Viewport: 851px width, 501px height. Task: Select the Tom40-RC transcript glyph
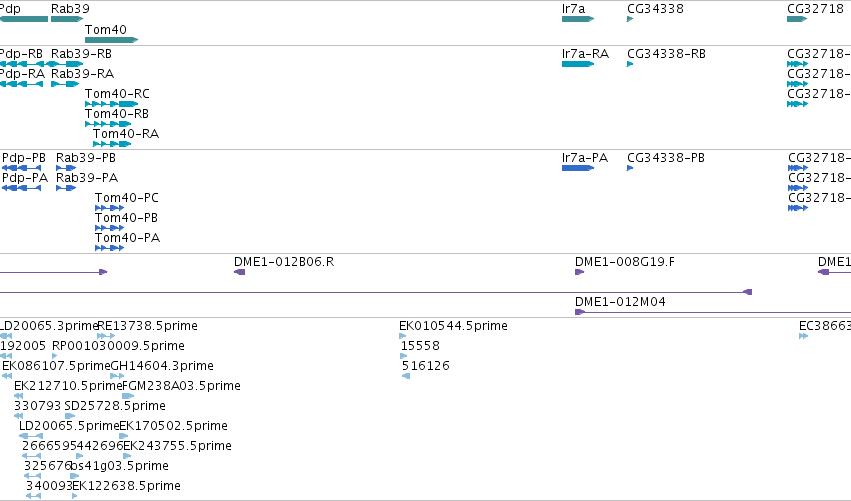(x=111, y=104)
